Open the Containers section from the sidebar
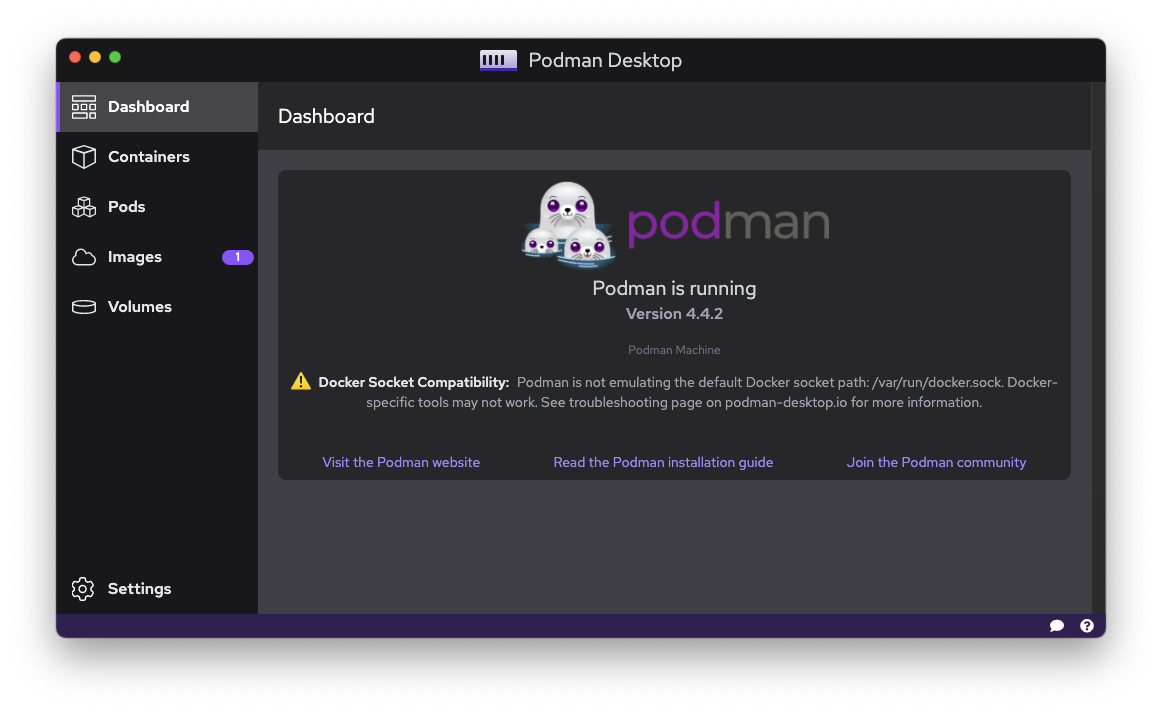Image resolution: width=1162 pixels, height=712 pixels. pos(147,157)
